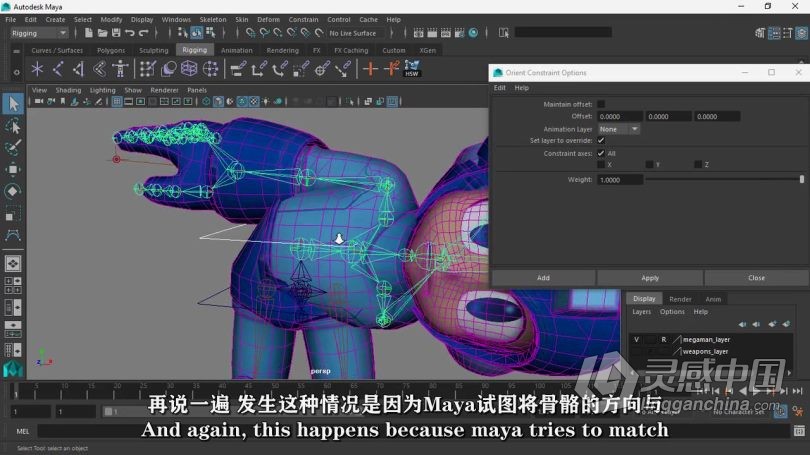Pick the Scale tool in toolbox

pyautogui.click(x=13, y=213)
